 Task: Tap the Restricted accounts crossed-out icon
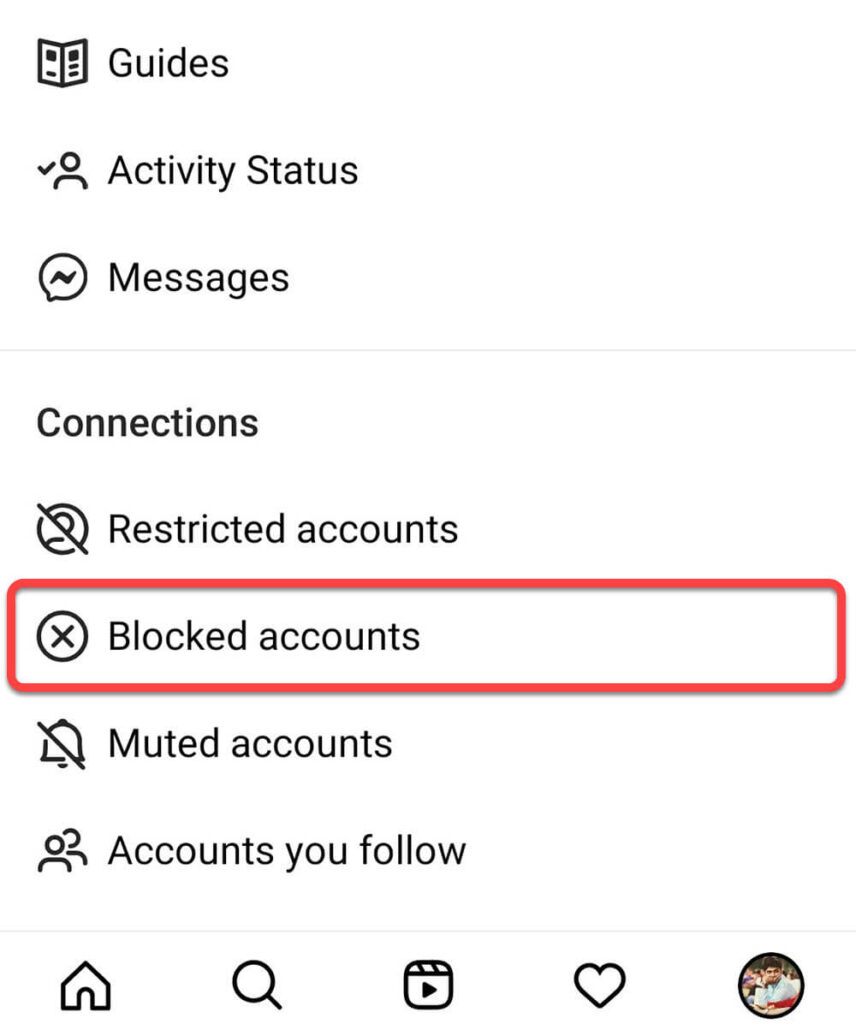(x=63, y=529)
